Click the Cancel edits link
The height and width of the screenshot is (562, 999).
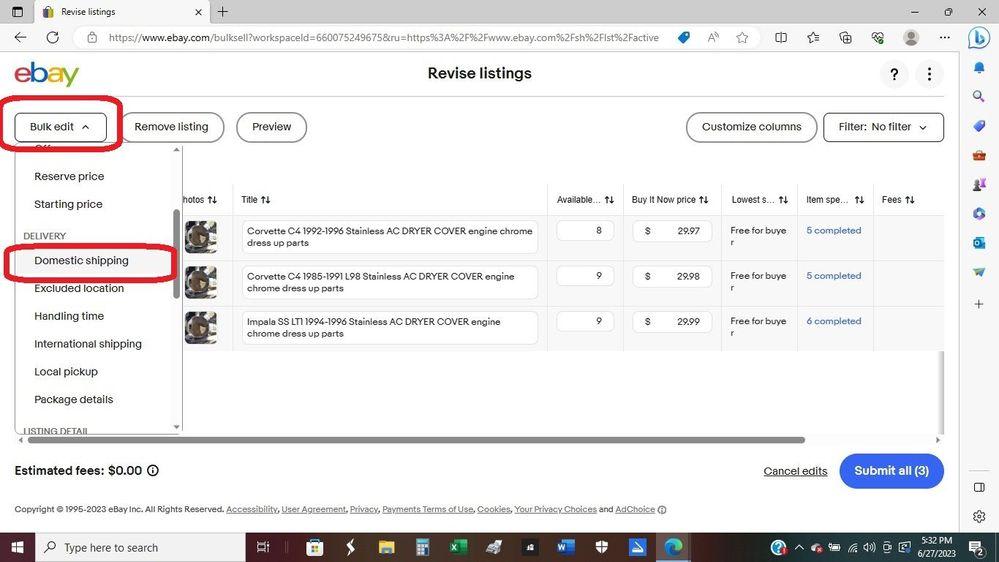click(x=795, y=472)
